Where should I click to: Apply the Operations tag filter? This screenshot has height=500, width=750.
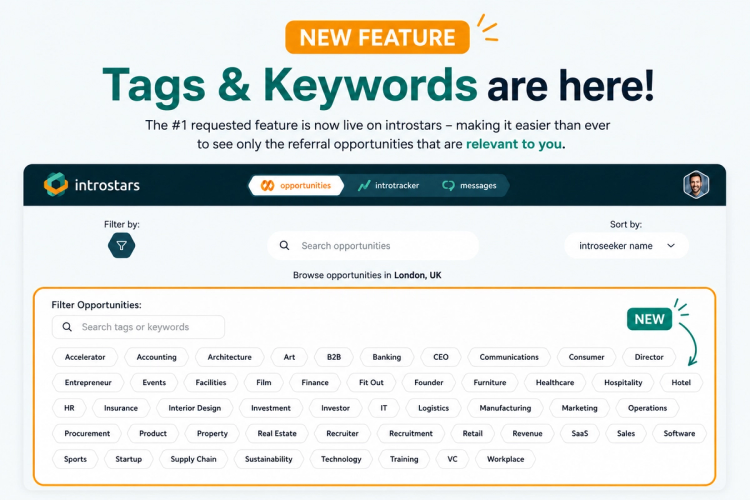pyautogui.click(x=647, y=408)
